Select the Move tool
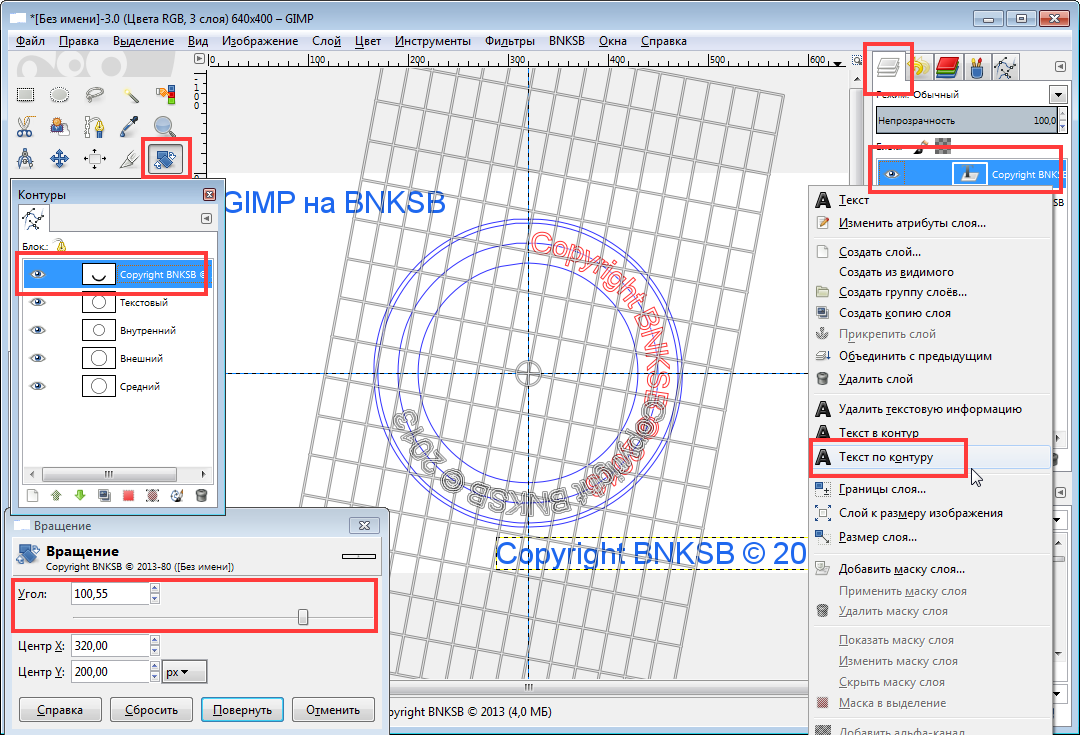This screenshot has height=735, width=1080. pyautogui.click(x=60, y=159)
